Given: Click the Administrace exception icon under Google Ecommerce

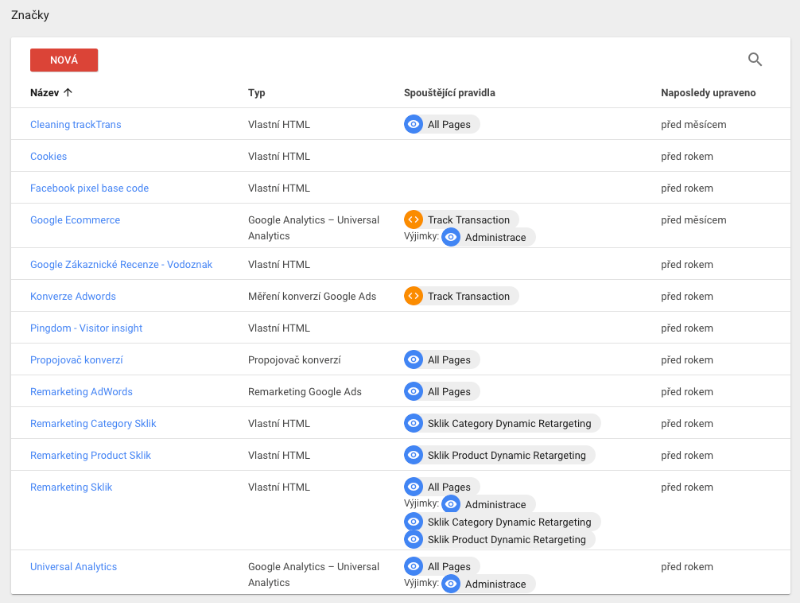Looking at the screenshot, I should pos(451,237).
